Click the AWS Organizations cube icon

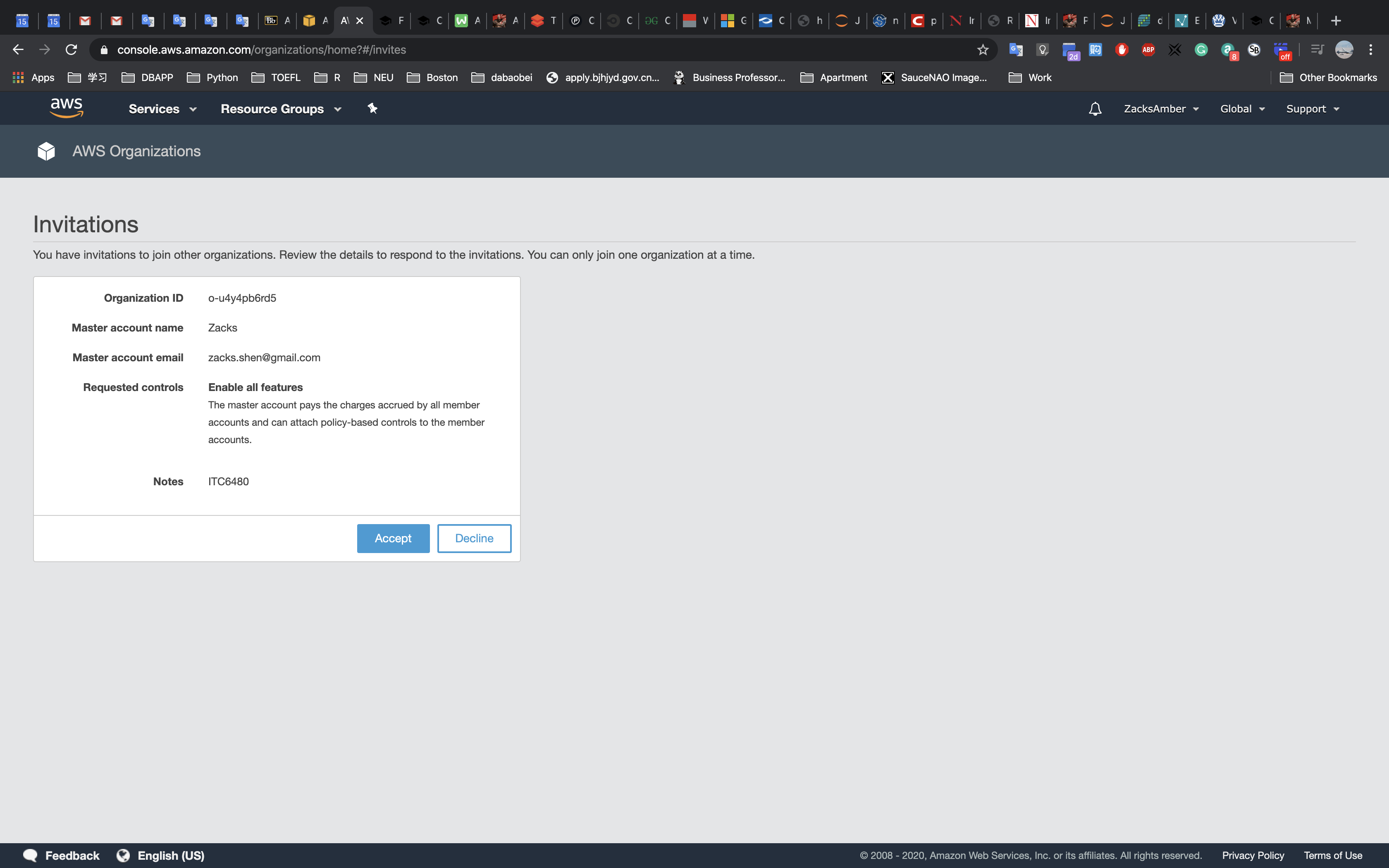tap(46, 151)
